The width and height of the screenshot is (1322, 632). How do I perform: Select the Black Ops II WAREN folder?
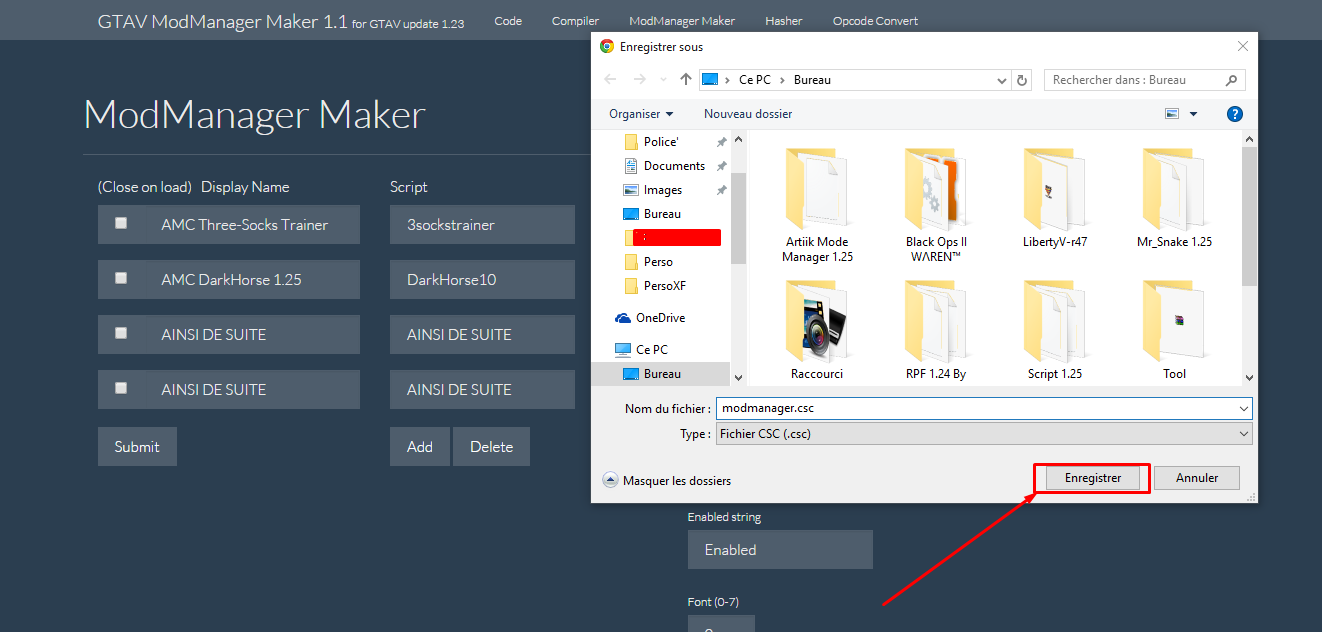[936, 206]
